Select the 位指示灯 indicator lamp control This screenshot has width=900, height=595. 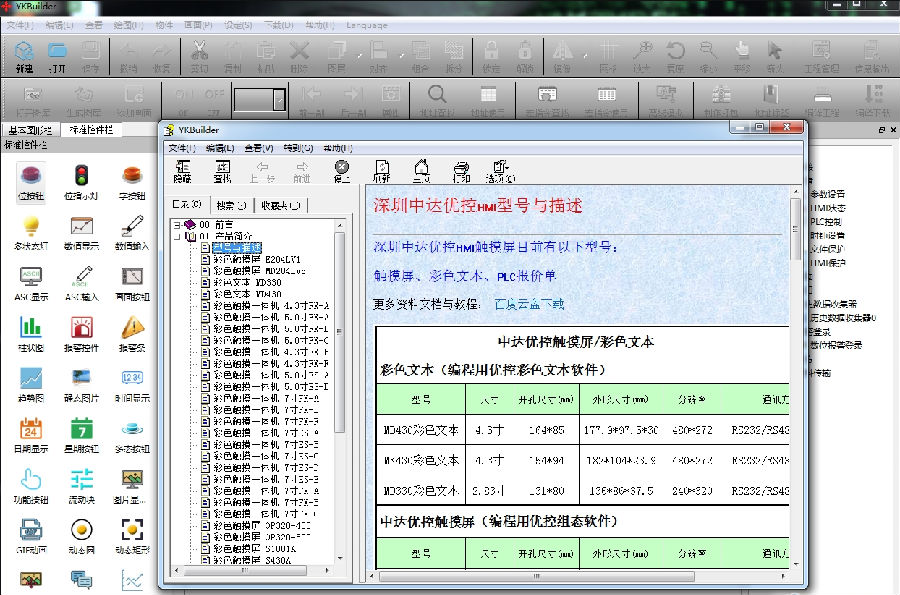[79, 183]
